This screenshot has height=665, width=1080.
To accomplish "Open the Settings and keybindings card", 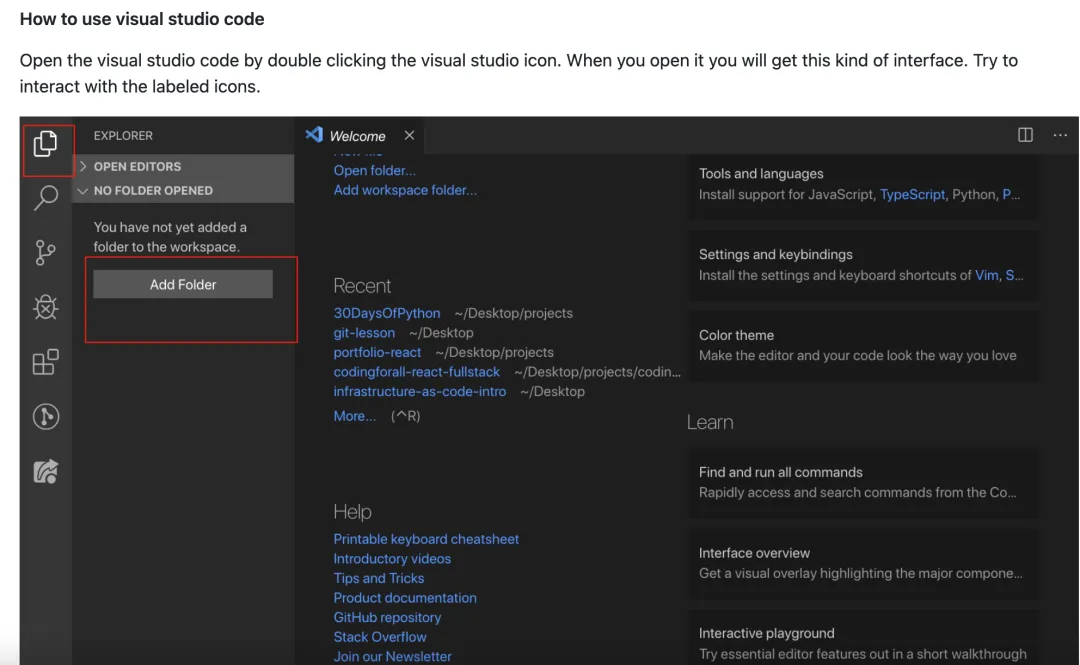I will click(864, 265).
